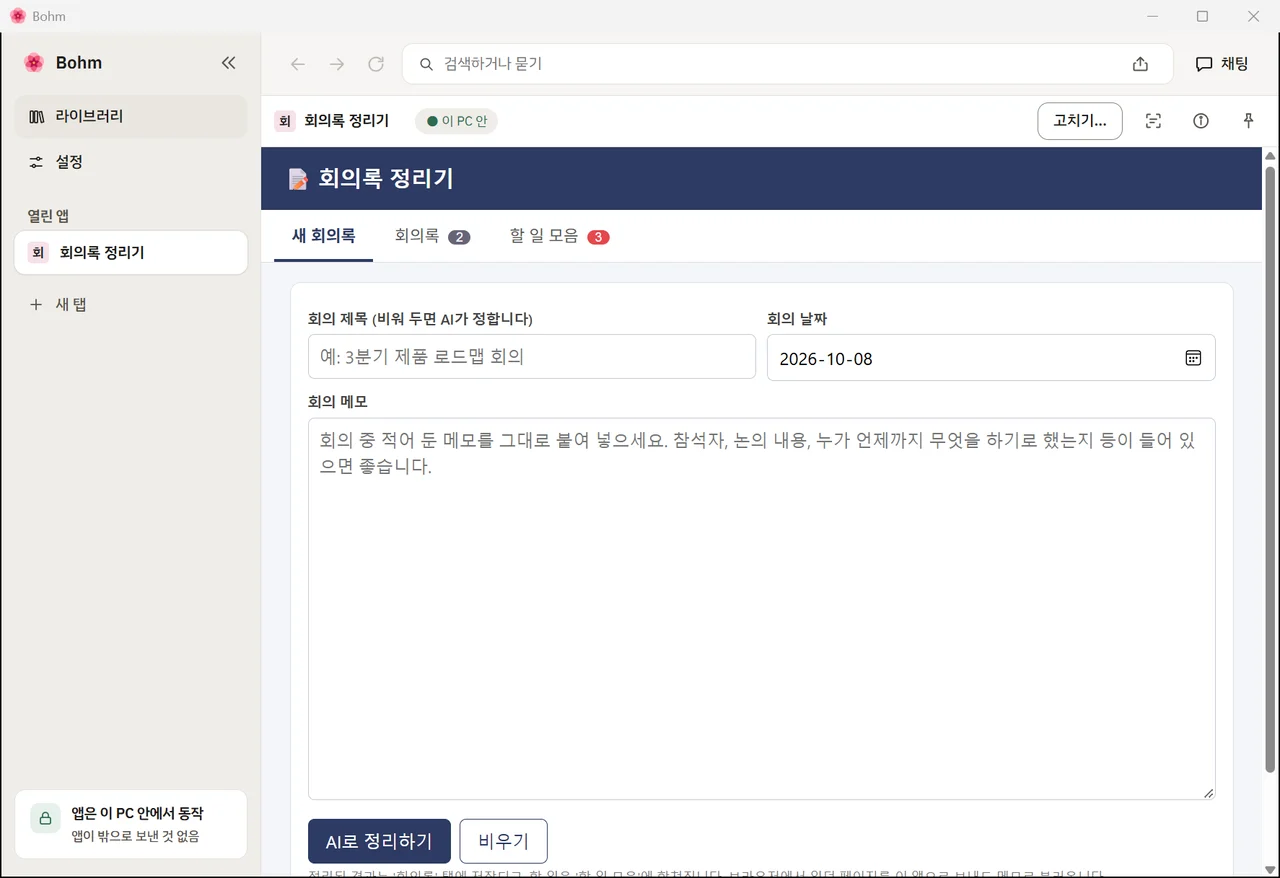
Task: Click the notepad icon in 회의록 정리기 header
Action: [x=298, y=179]
